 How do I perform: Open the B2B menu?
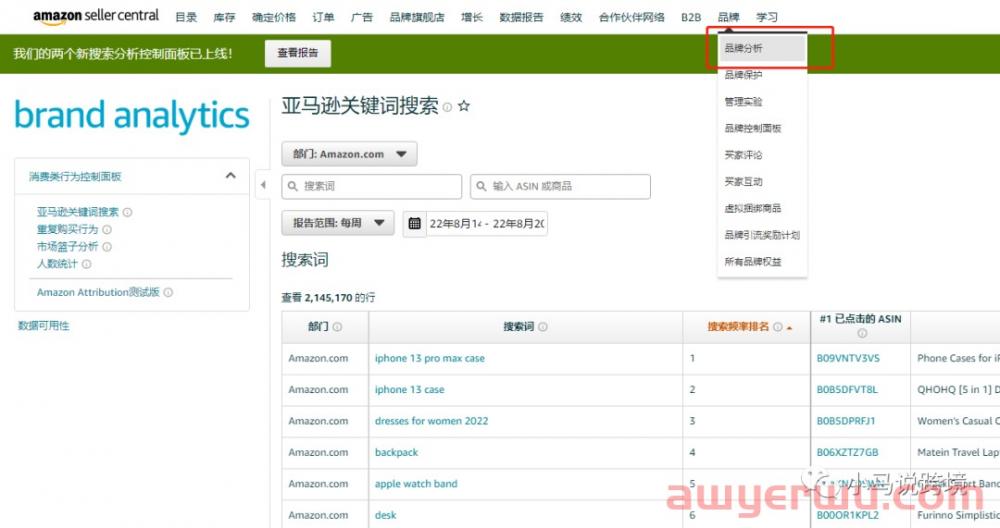coord(691,17)
